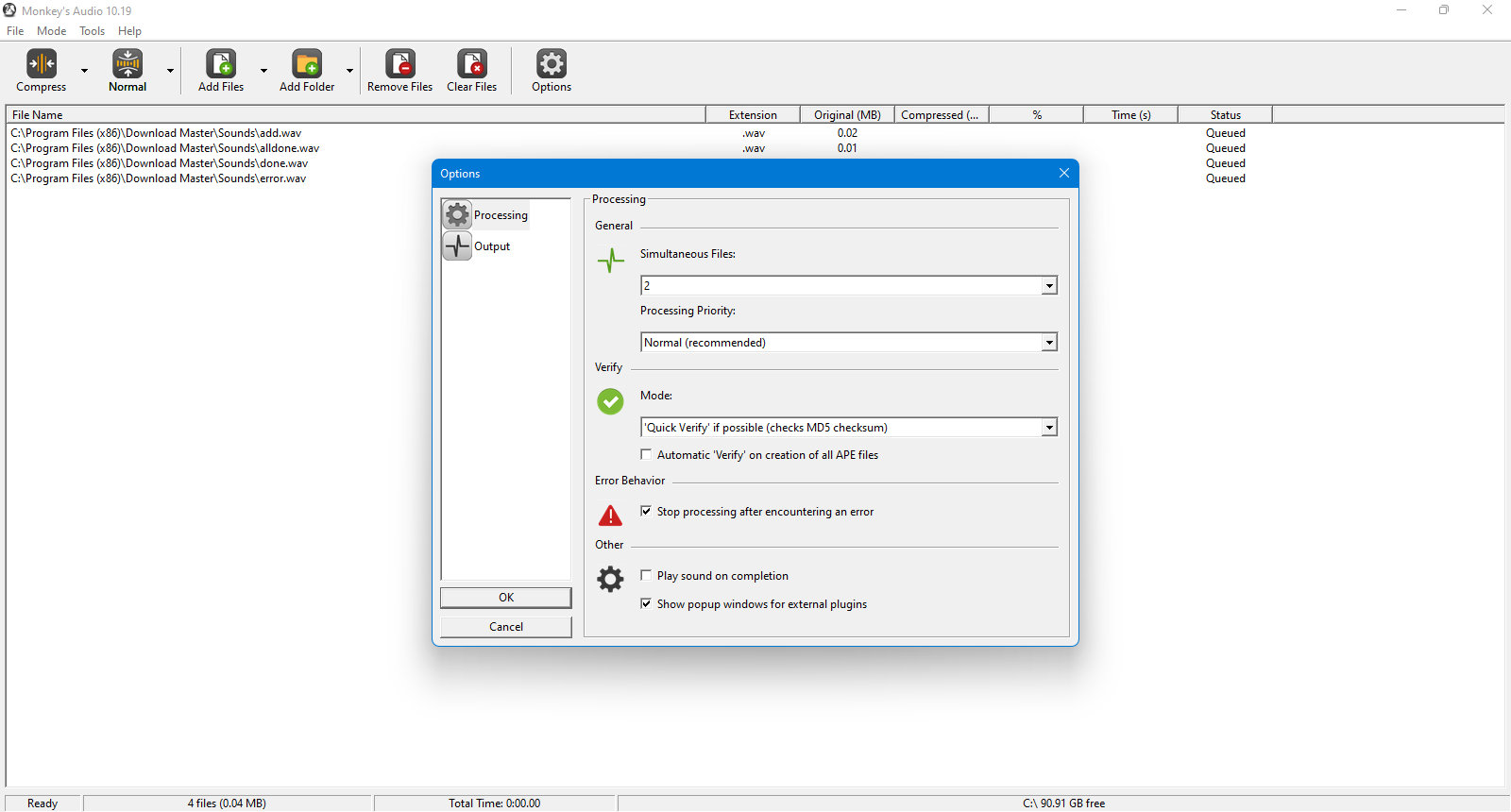Sort by the Status column header
This screenshot has width=1511, height=812.
[x=1225, y=114]
